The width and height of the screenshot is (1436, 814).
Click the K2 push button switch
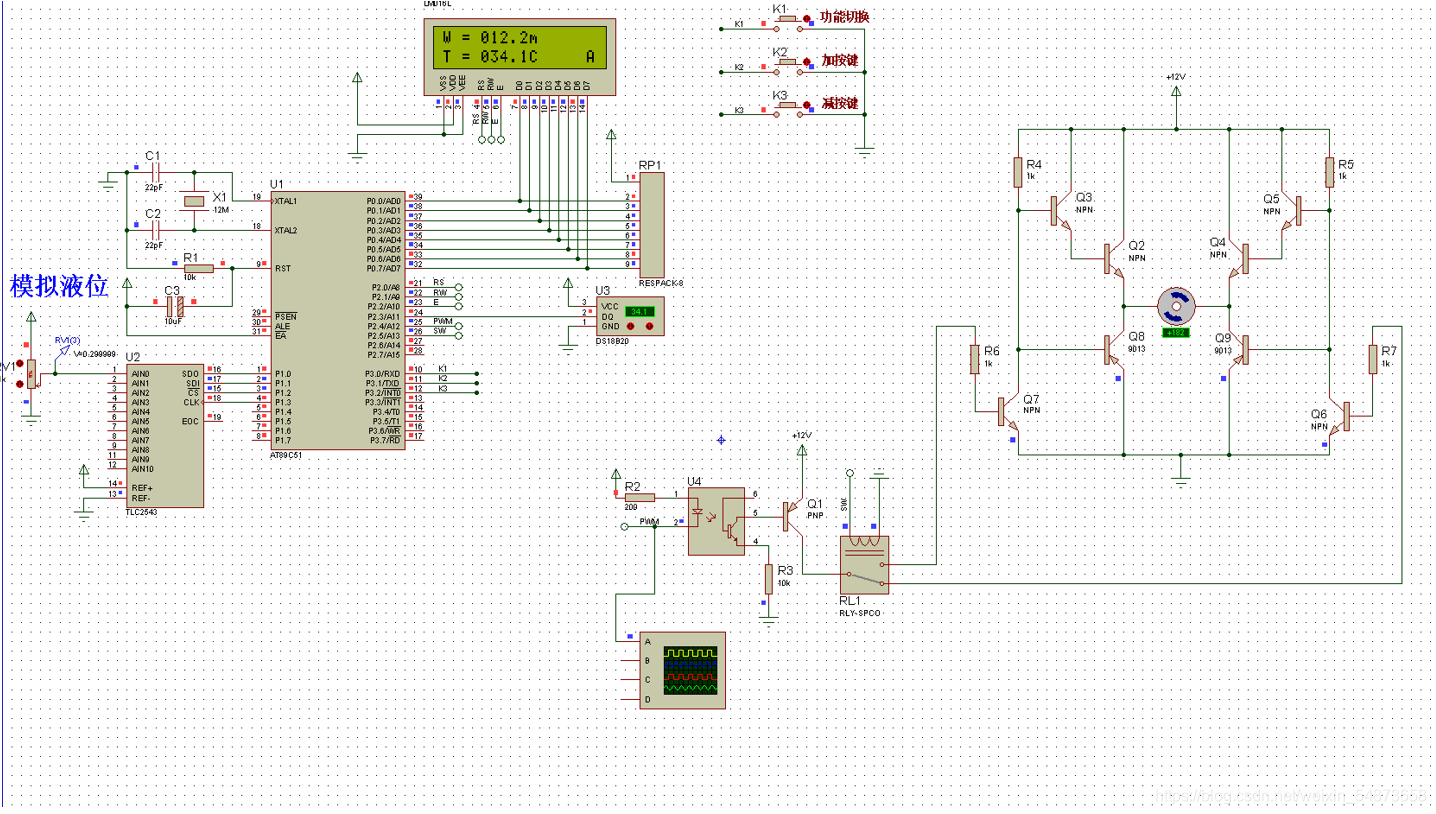pyautogui.click(x=786, y=64)
